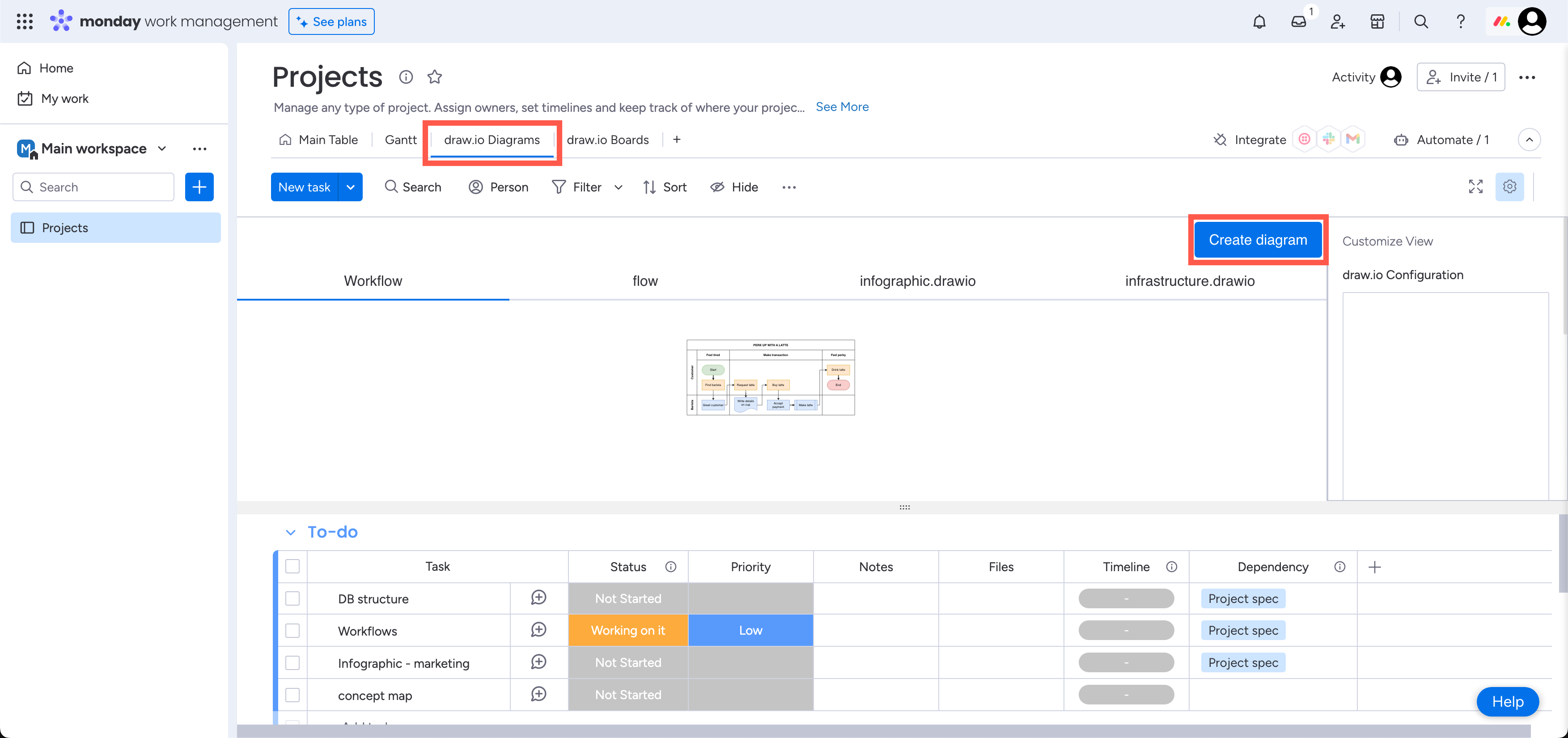1568x738 pixels.
Task: Open the New task dropdown arrow
Action: pyautogui.click(x=351, y=187)
